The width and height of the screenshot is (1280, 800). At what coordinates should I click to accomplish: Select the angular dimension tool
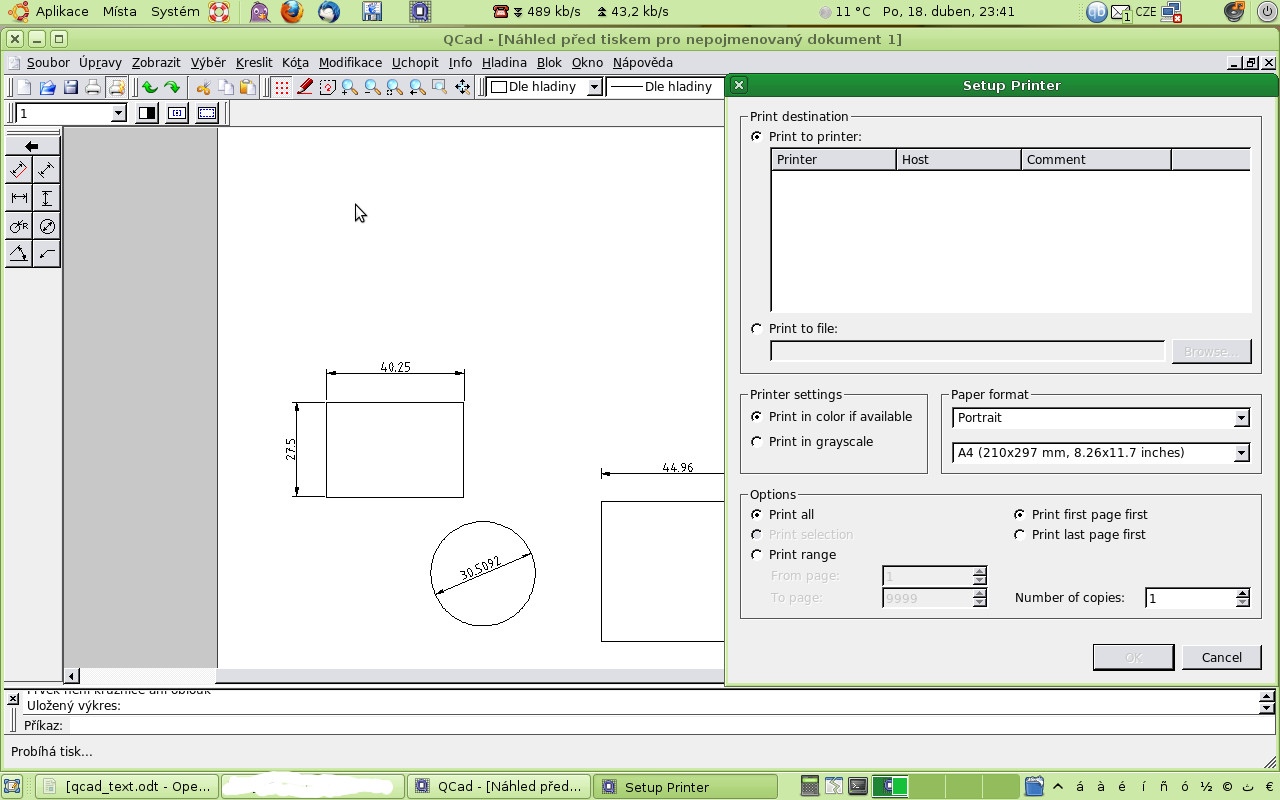[x=19, y=254]
